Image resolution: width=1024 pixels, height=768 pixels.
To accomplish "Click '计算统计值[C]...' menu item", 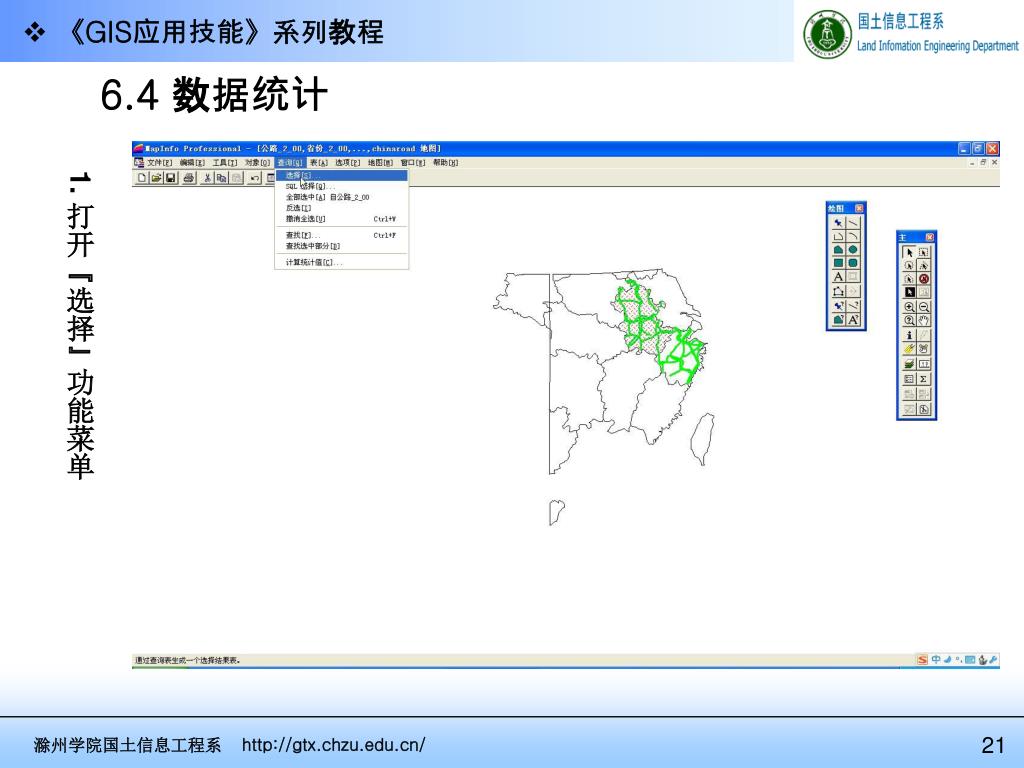I will coord(313,262).
